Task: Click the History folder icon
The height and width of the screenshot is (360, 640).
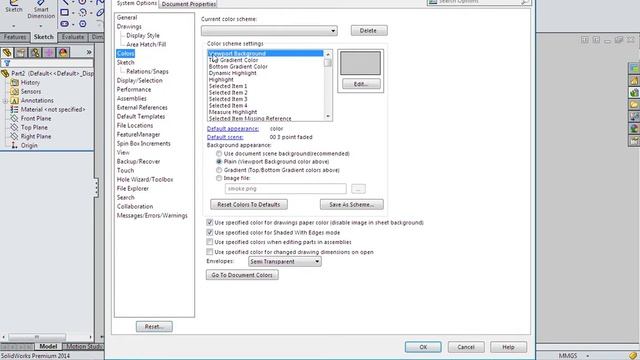Action: pos(14,82)
